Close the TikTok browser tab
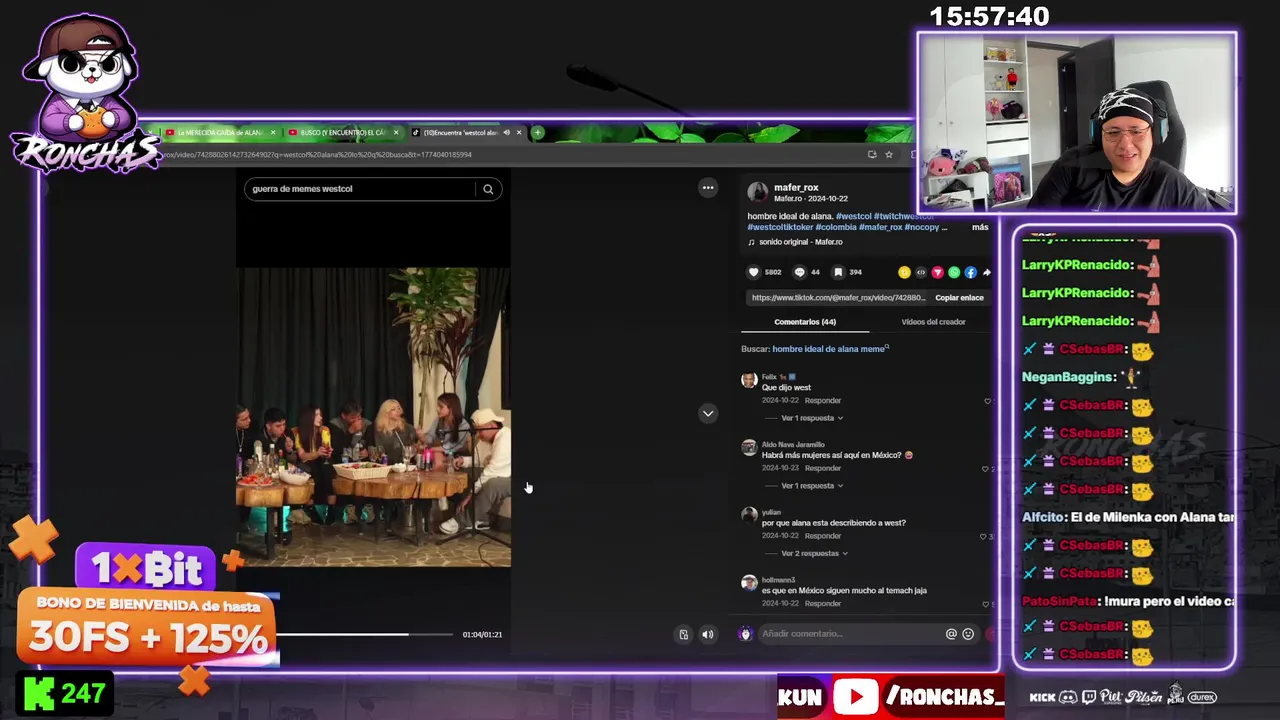 (519, 132)
